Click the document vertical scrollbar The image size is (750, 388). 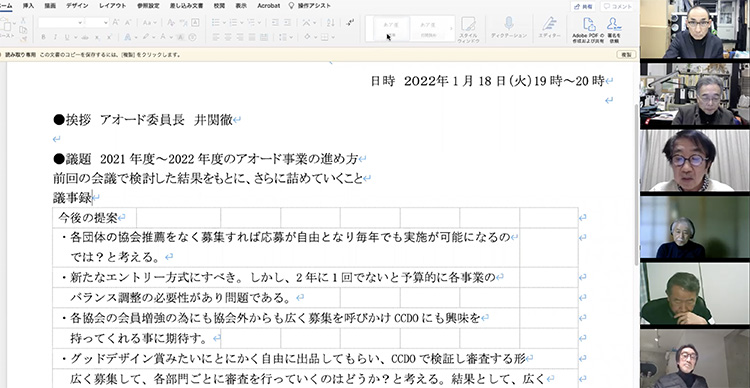click(x=636, y=184)
